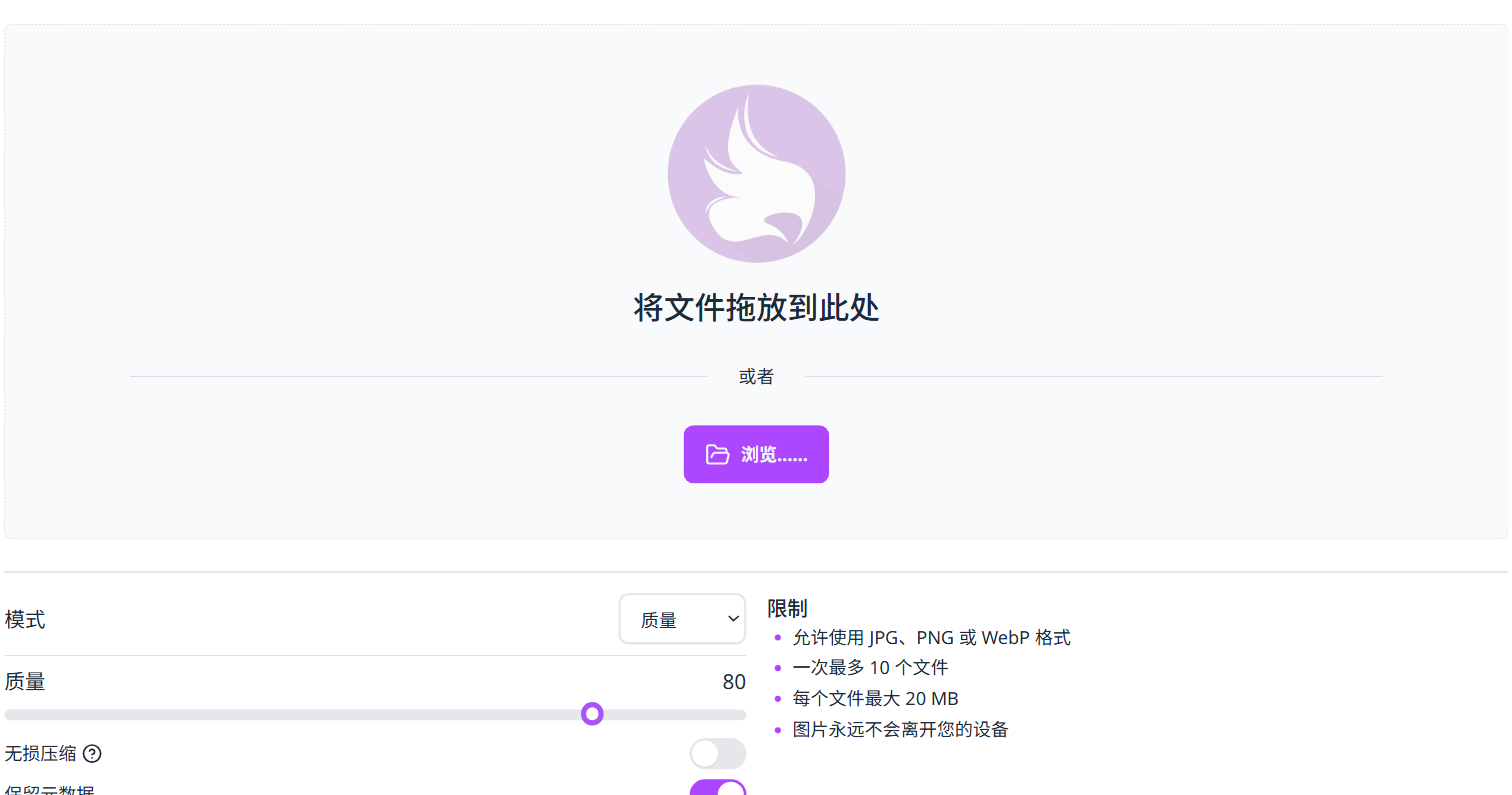This screenshot has height=795, width=1512.
Task: Open the 模式 dropdown showing 质量
Action: (x=682, y=619)
